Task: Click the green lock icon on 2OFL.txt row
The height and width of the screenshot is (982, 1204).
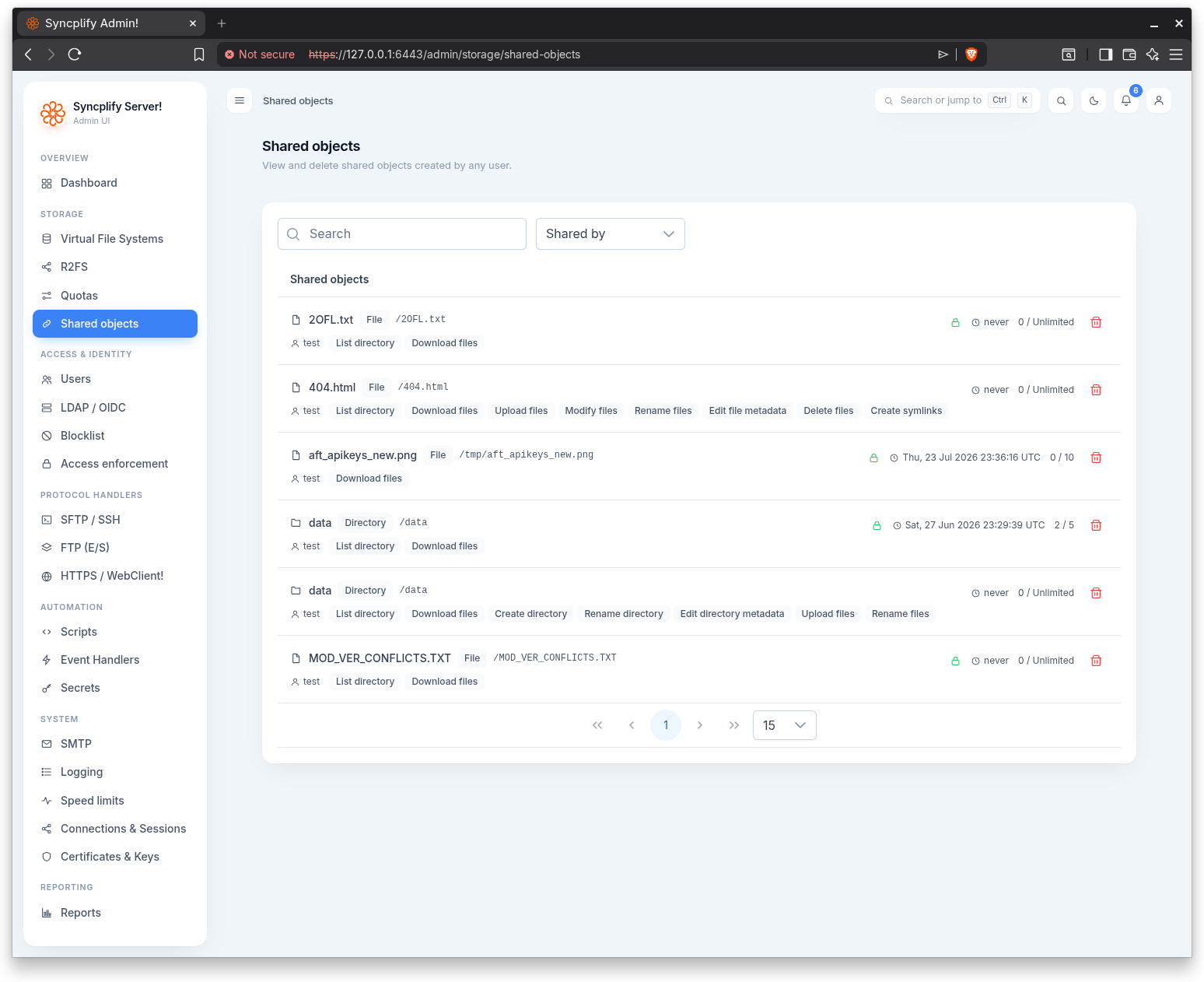Action: 955,322
